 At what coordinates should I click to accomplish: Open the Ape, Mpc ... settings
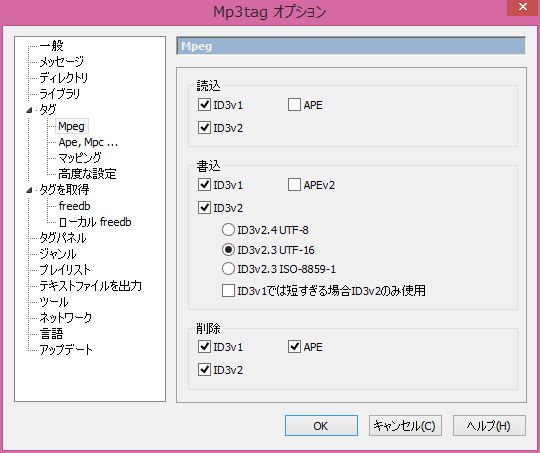coord(88,142)
